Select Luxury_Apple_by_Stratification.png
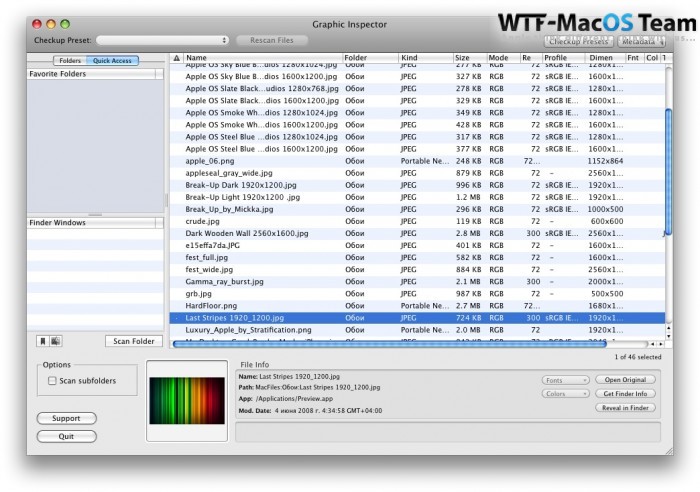 point(417,330)
